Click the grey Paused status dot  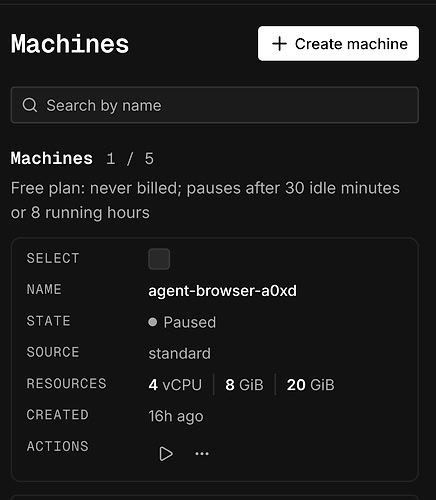(153, 322)
